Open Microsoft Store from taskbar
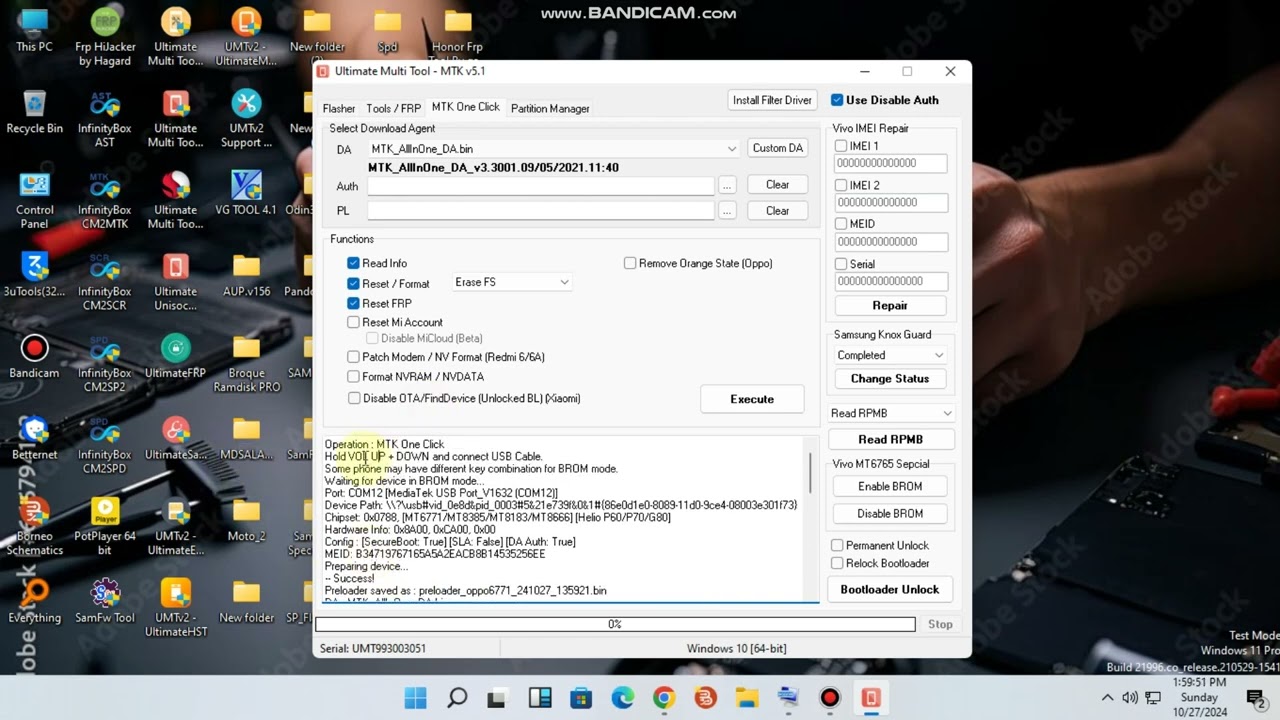This screenshot has height=720, width=1280. 581,698
